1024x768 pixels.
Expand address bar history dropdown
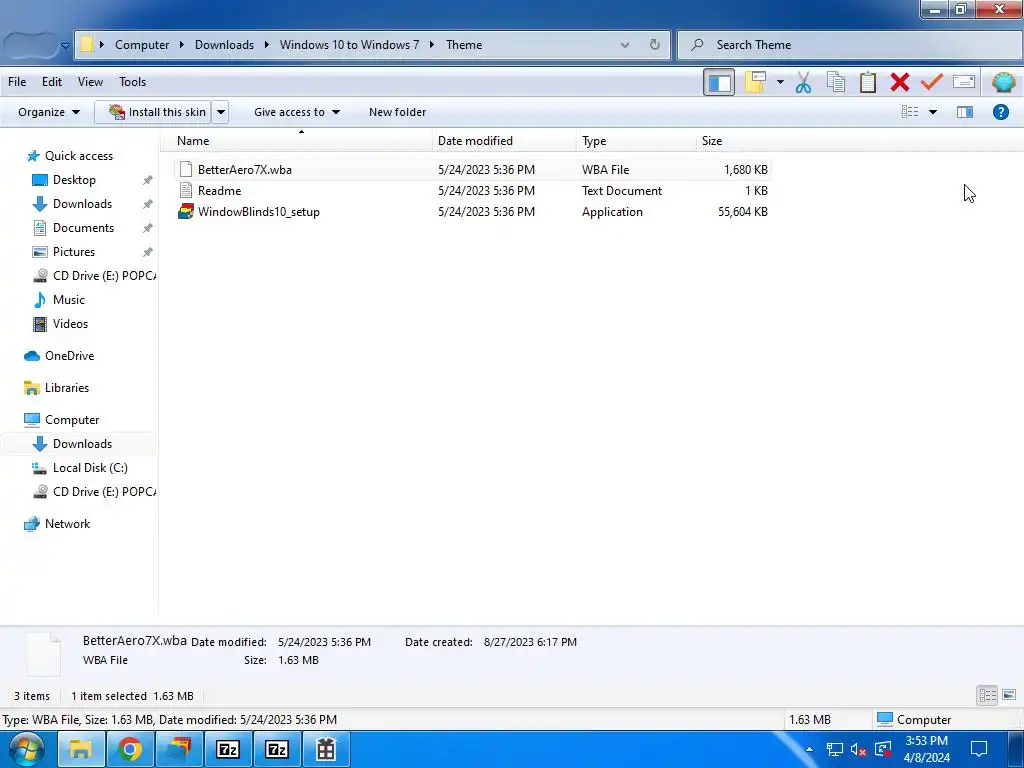tap(625, 44)
